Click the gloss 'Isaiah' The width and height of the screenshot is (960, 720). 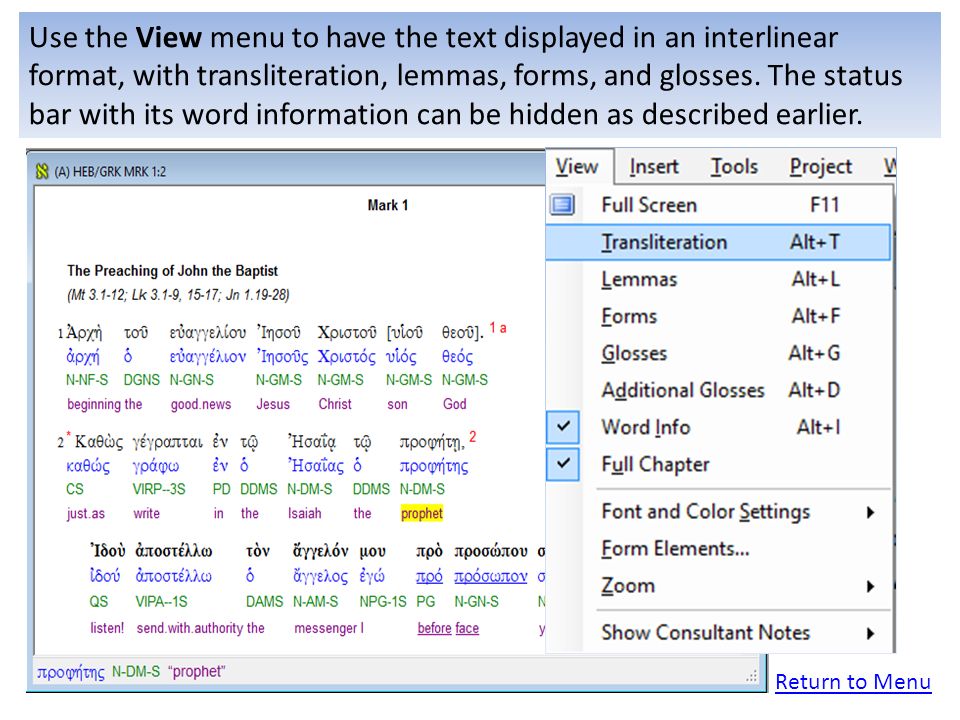pyautogui.click(x=304, y=514)
